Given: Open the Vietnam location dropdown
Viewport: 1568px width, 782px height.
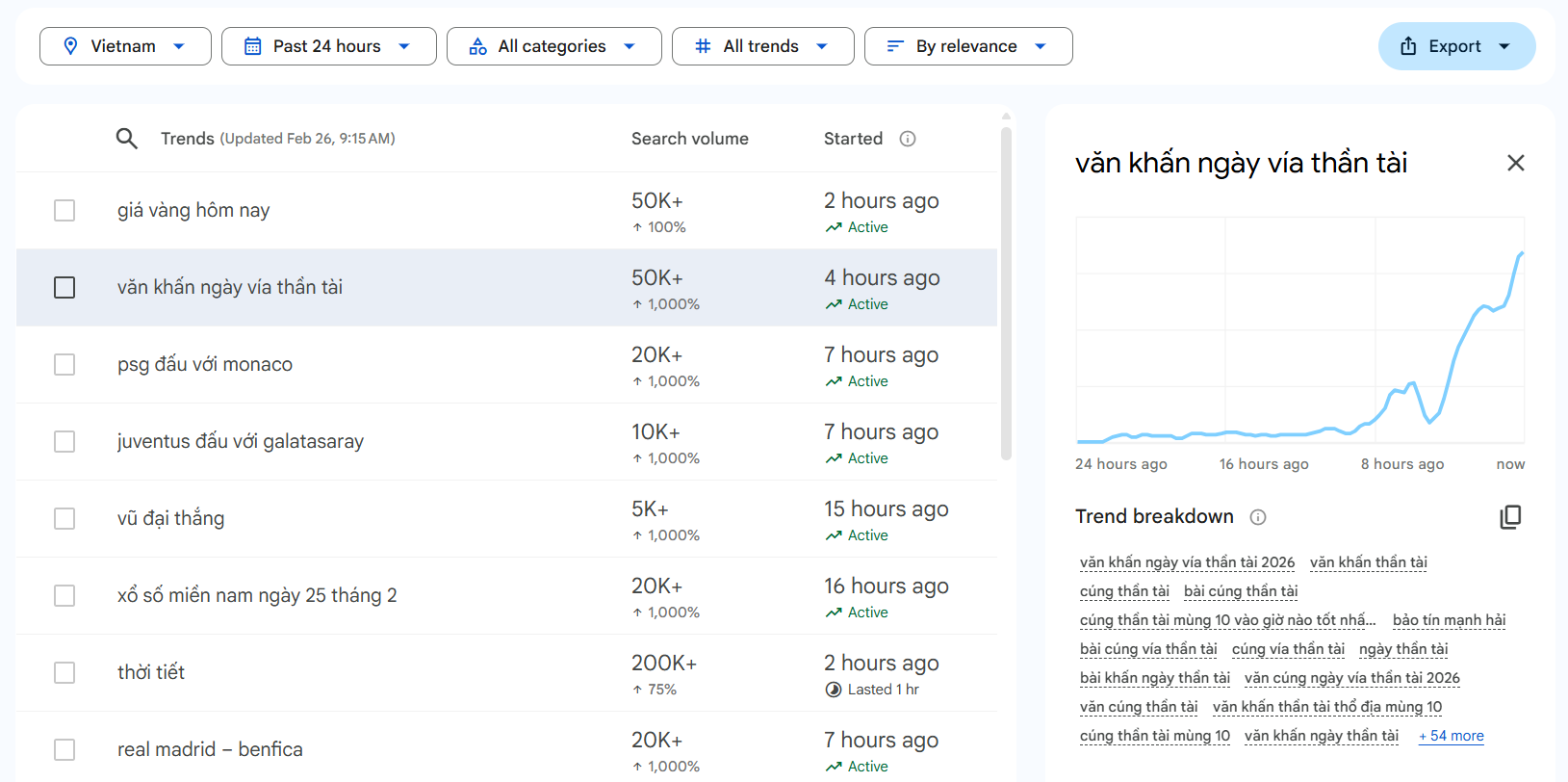Looking at the screenshot, I should tap(125, 46).
